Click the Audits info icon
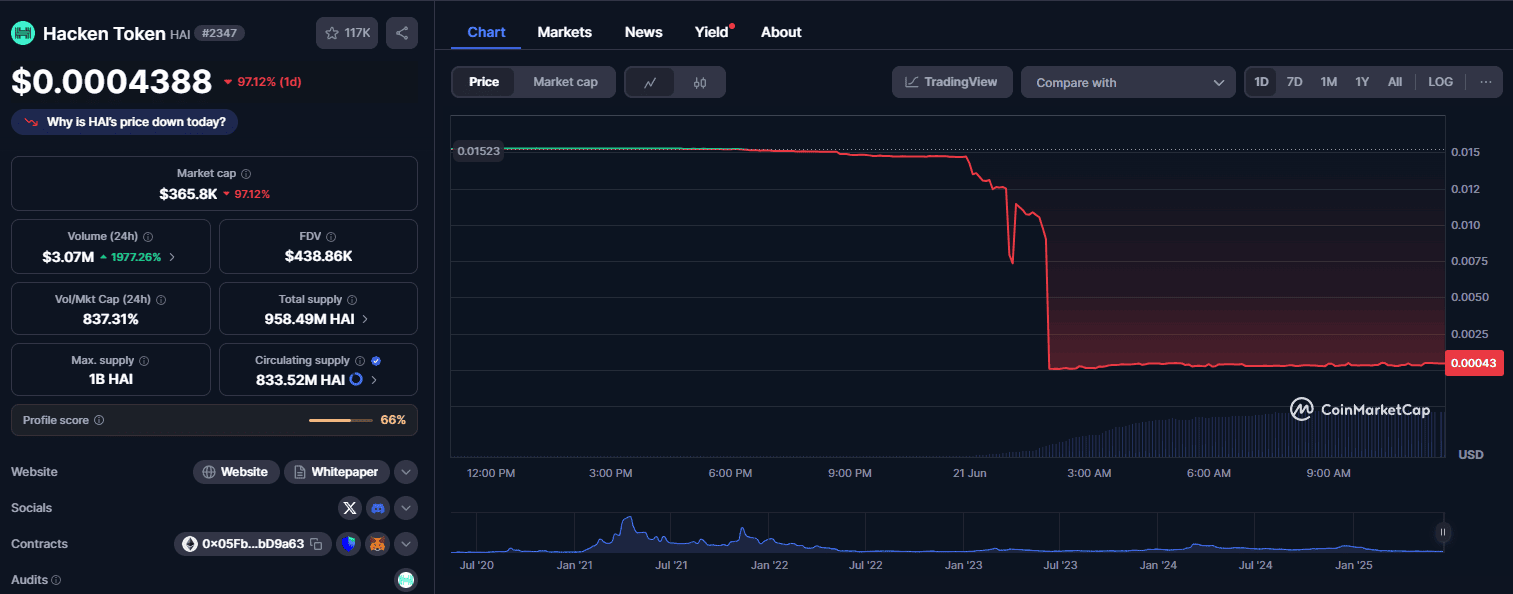Image resolution: width=1513 pixels, height=594 pixels. coord(56,580)
